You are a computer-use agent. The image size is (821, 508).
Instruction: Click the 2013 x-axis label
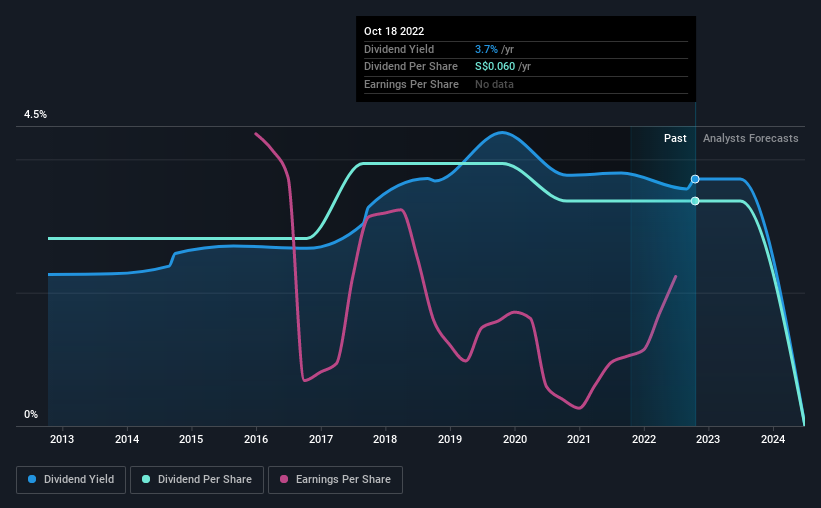pos(62,439)
